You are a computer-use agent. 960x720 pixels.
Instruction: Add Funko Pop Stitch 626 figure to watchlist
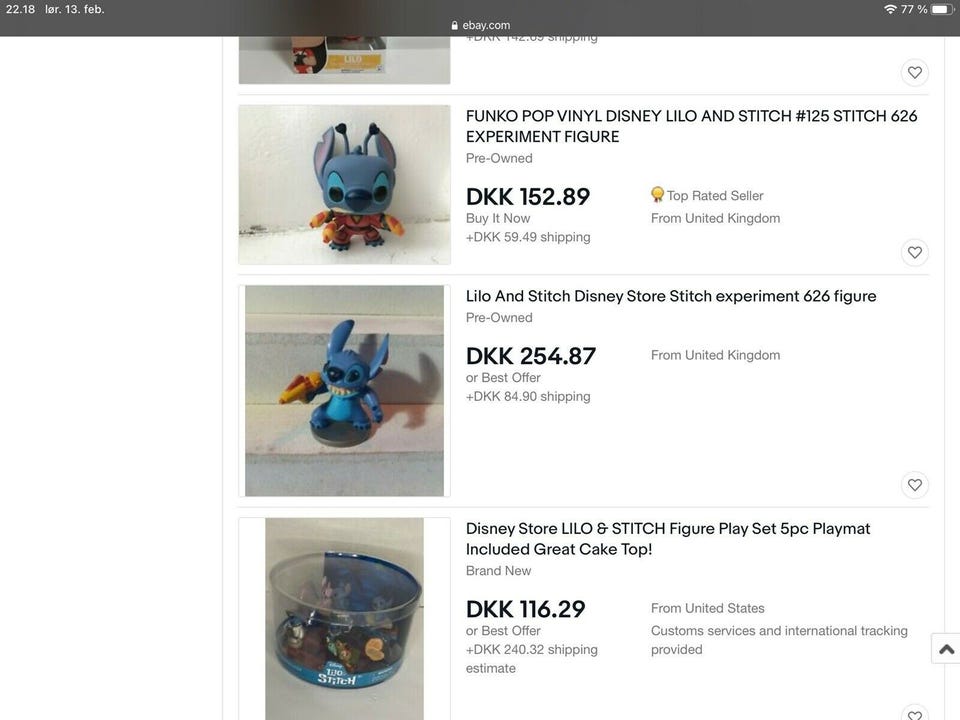click(915, 252)
